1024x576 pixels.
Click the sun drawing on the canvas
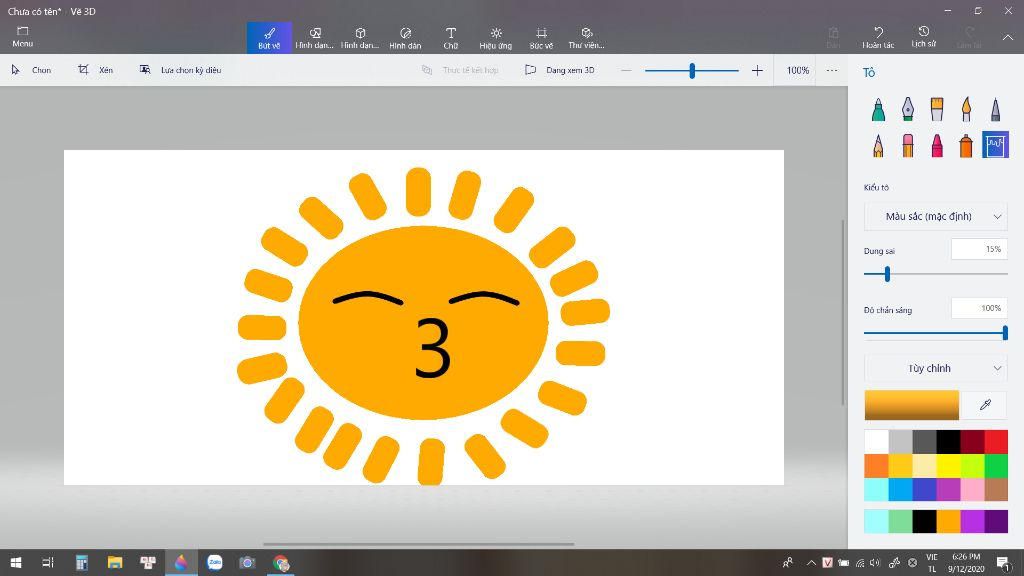[x=423, y=324]
